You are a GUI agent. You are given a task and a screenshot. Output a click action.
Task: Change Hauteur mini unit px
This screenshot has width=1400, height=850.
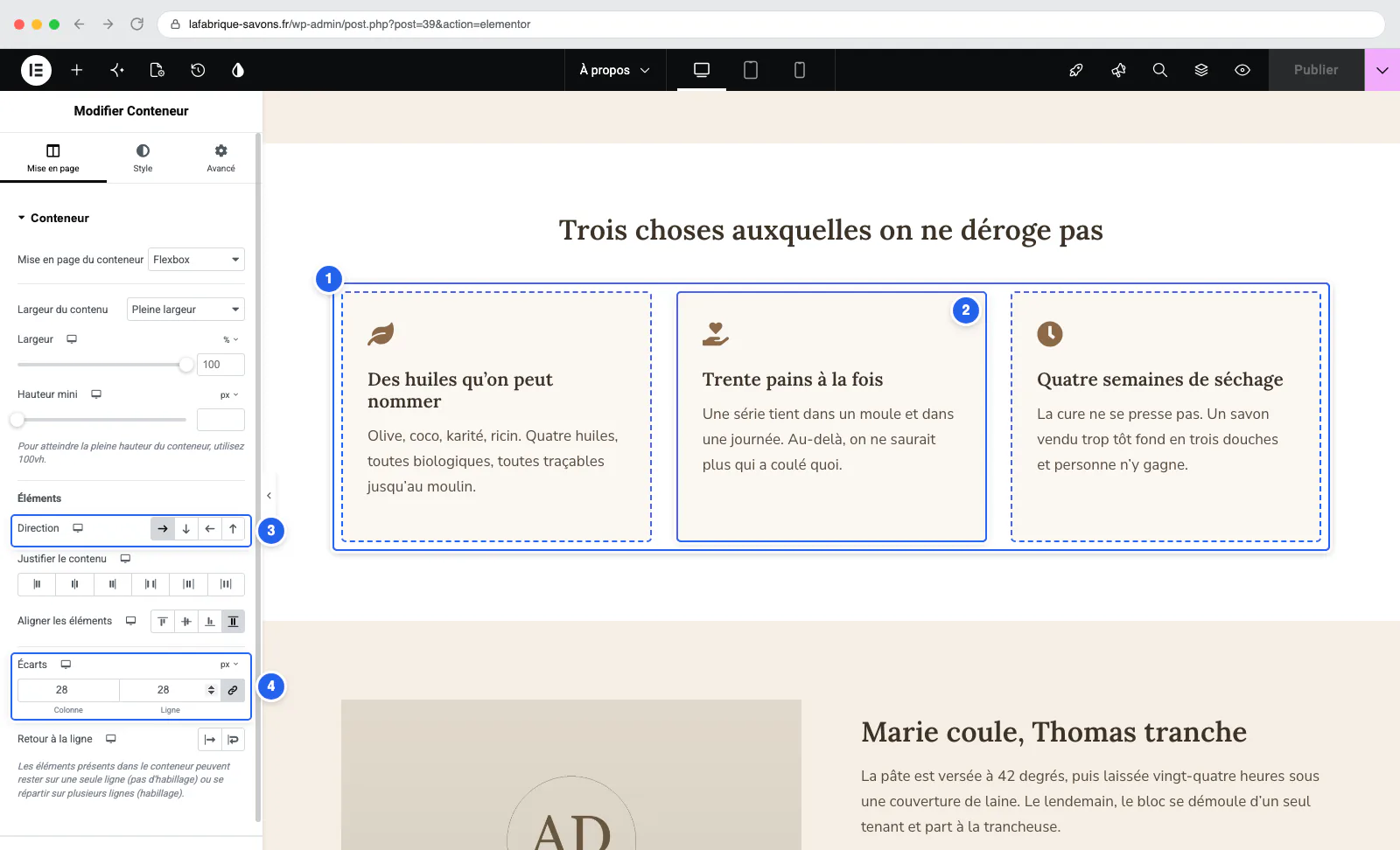(x=229, y=395)
